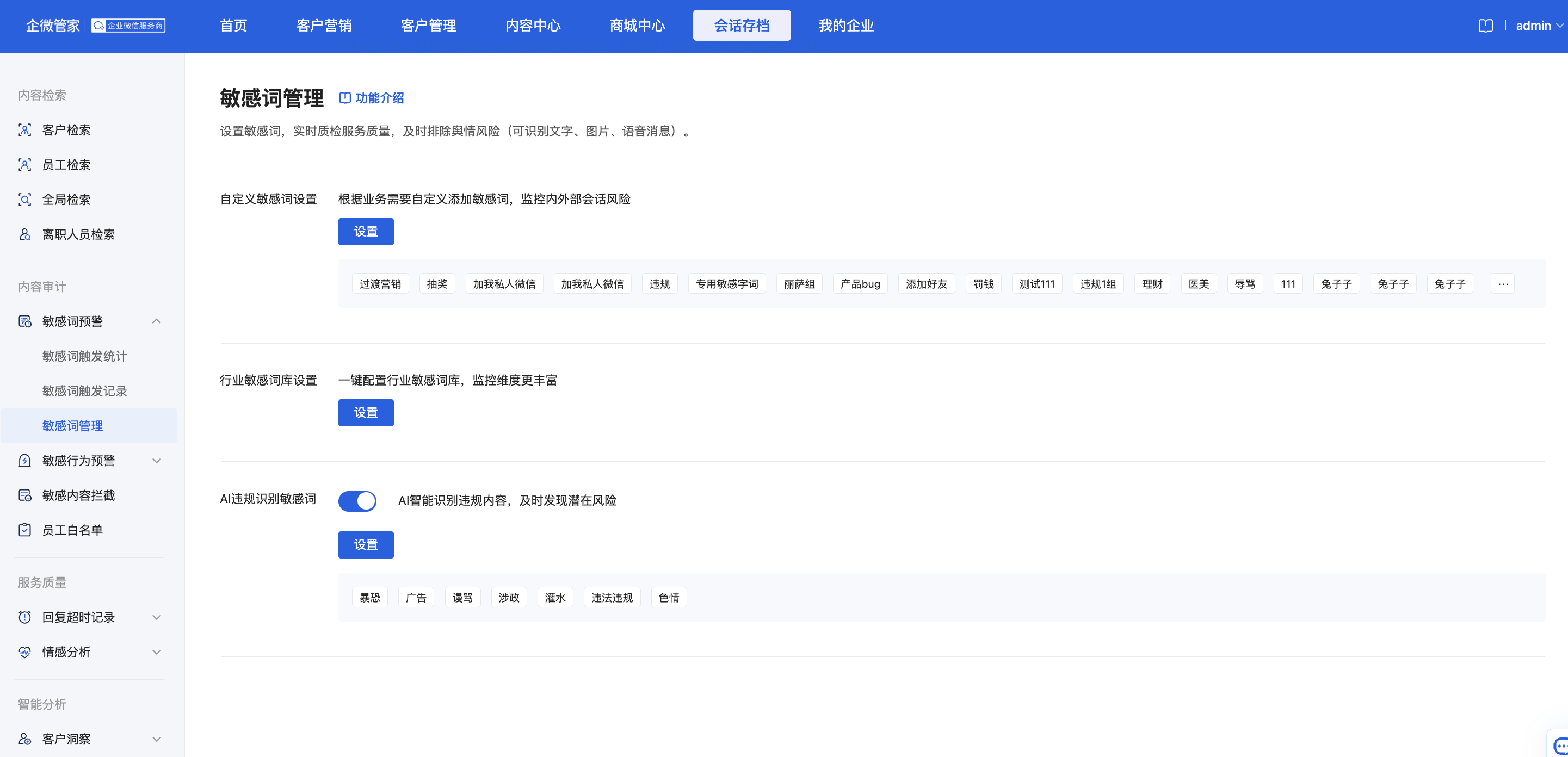Click the 客户检索 sidebar icon
Screen dimensions: 1568x757
coord(25,129)
